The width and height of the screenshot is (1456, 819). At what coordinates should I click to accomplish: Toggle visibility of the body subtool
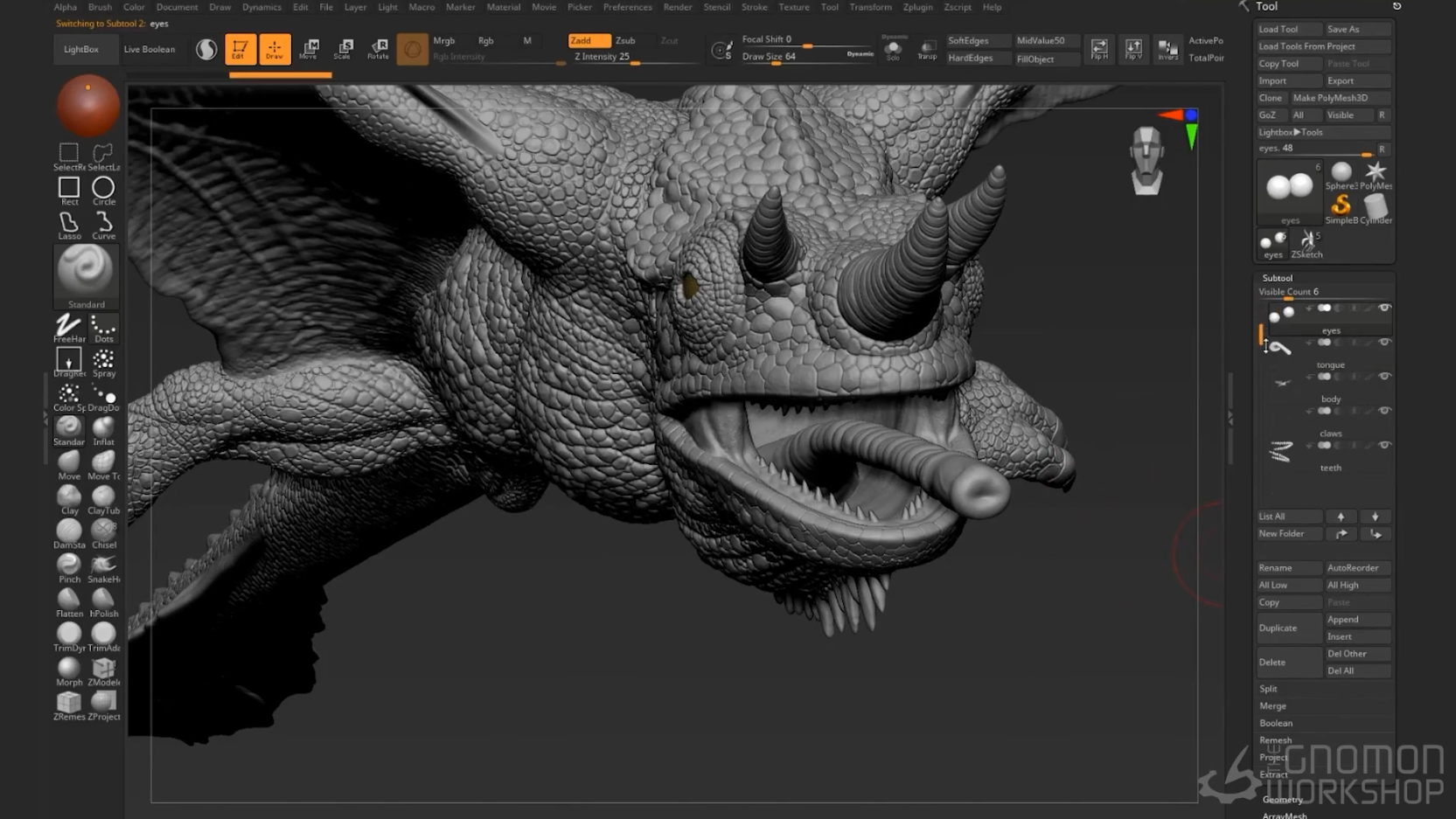(x=1384, y=377)
